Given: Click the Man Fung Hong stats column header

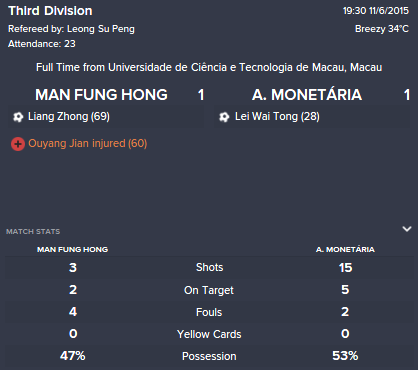Looking at the screenshot, I should [x=72, y=249].
